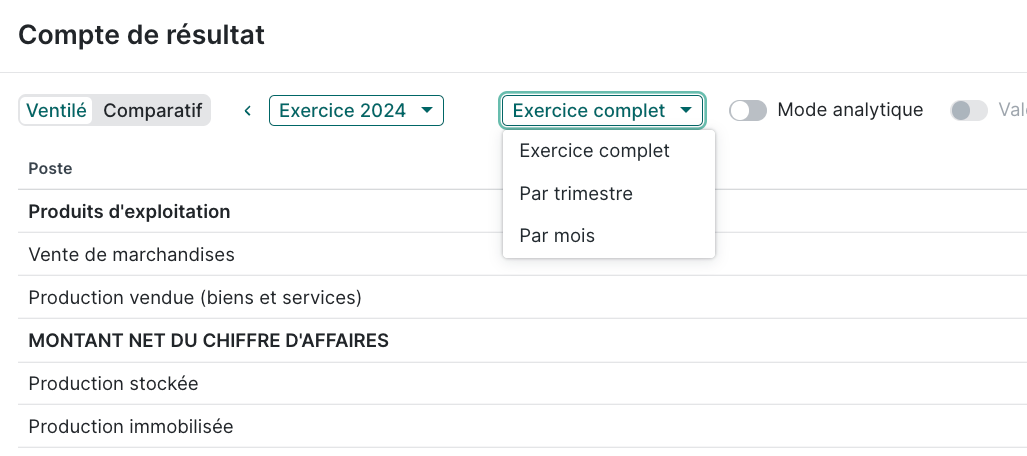The height and width of the screenshot is (456, 1027).
Task: Click the arrow in the Exercice 2024 selector
Action: (427, 110)
